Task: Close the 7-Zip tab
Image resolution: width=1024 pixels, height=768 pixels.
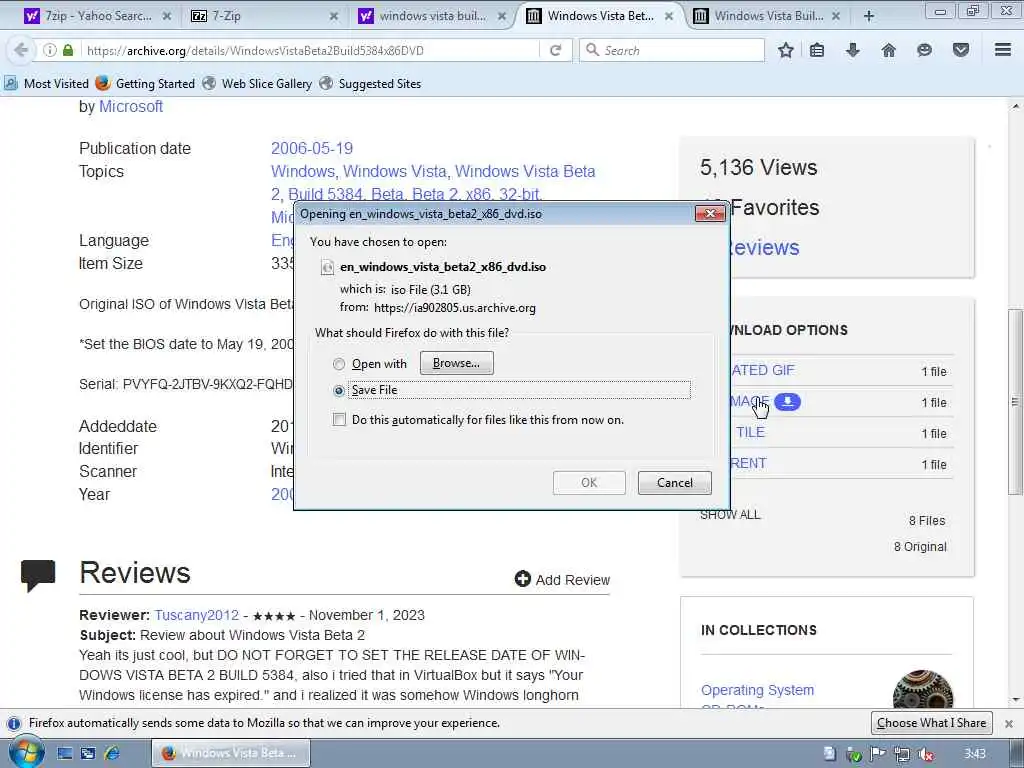Action: click(334, 16)
